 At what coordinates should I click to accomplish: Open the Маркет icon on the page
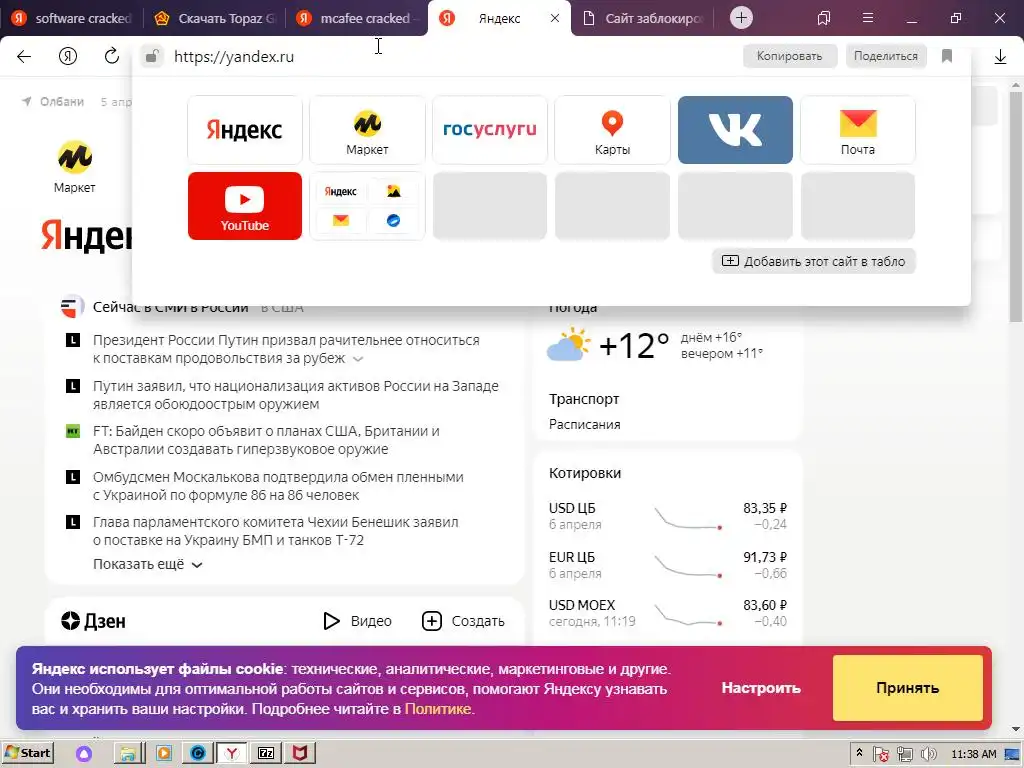74,167
